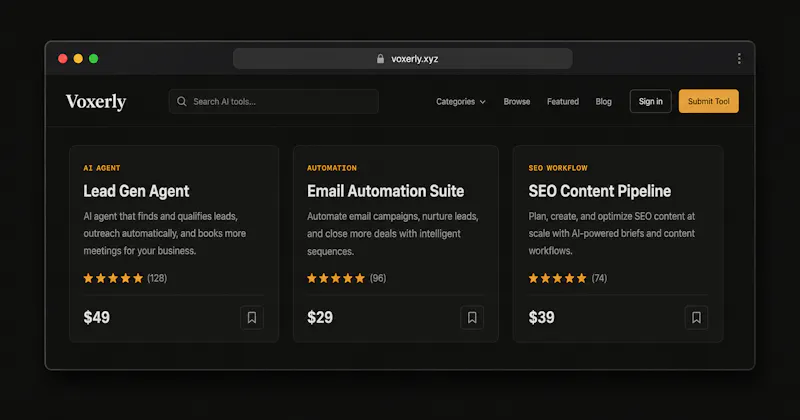The image size is (800, 420).
Task: Click the Voxerly logo
Action: 96,102
